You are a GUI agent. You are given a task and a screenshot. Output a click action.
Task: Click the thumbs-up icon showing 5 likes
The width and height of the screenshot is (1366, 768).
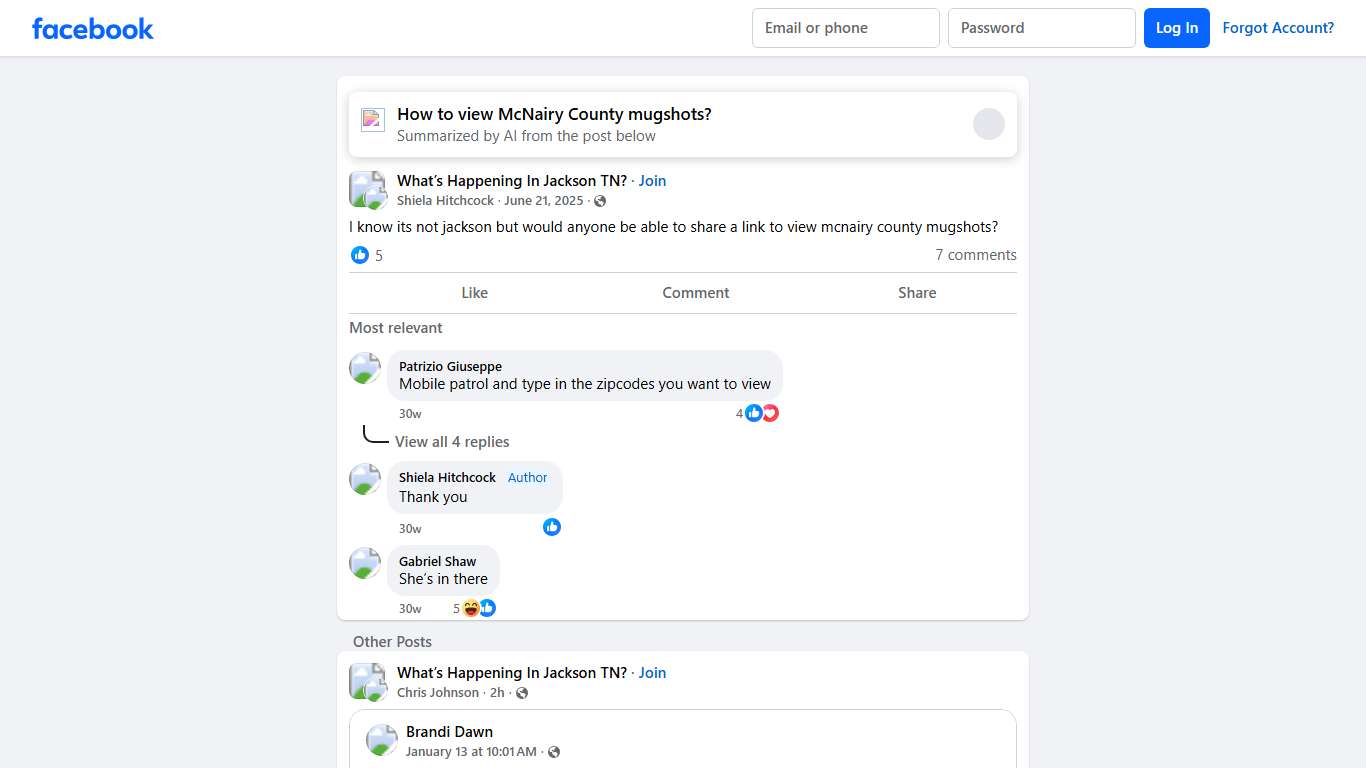[359, 255]
